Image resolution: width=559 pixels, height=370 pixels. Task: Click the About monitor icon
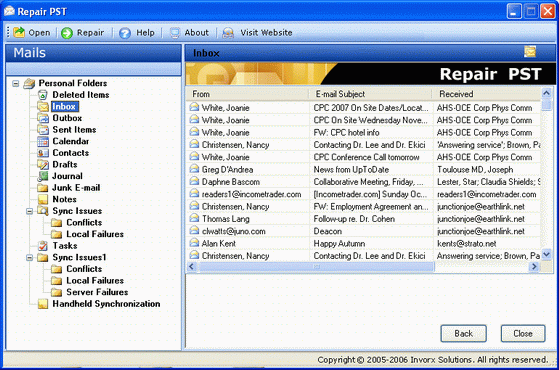pos(175,33)
